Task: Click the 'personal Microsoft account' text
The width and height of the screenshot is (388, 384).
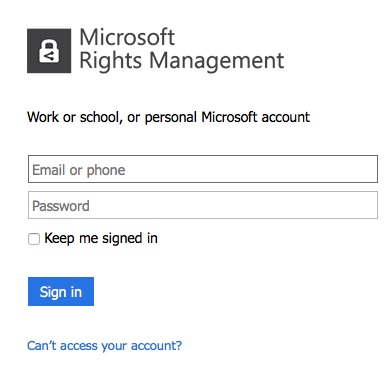Action: pyautogui.click(x=227, y=117)
